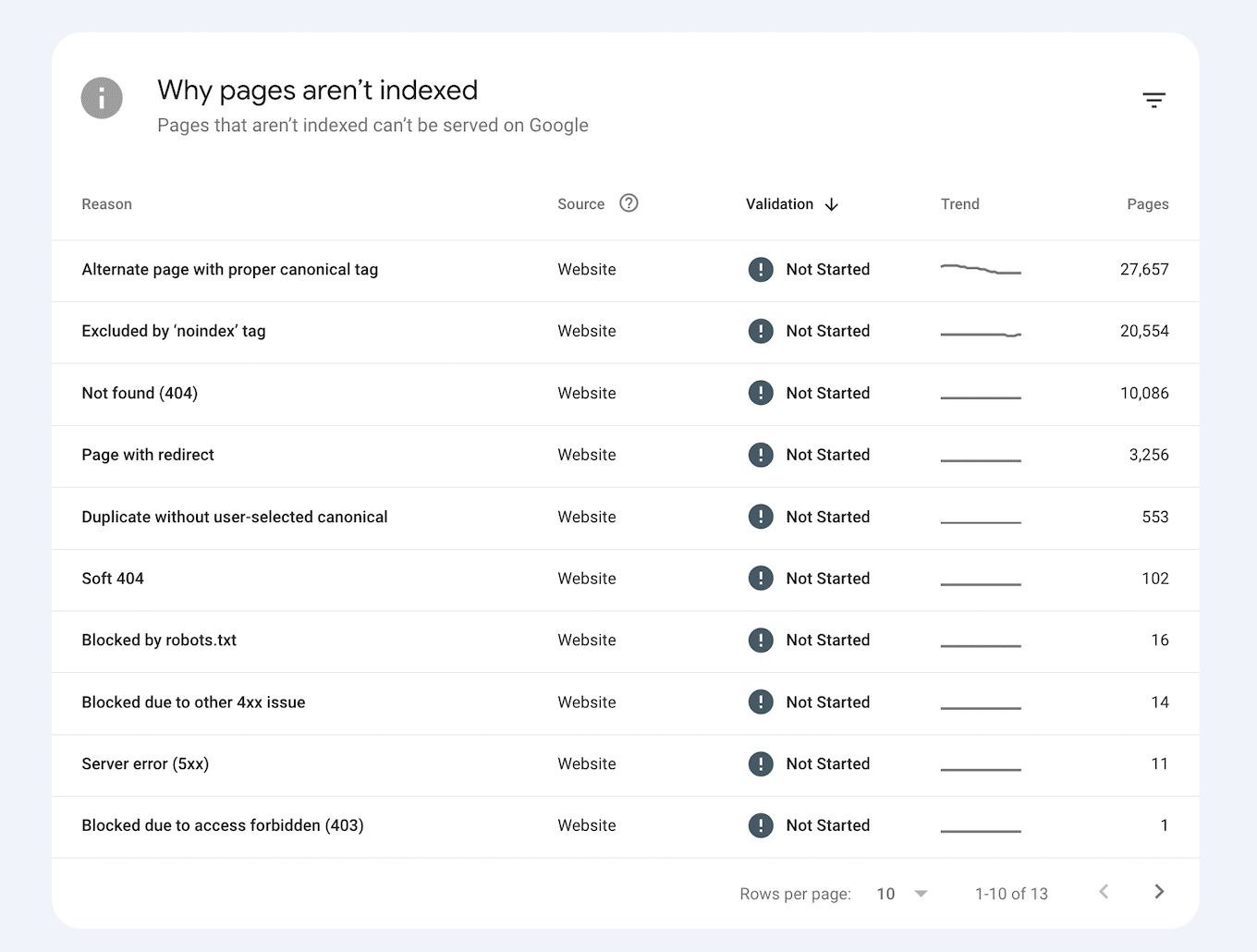The height and width of the screenshot is (952, 1257).
Task: Click the exclamation icon for Server error (5xx)
Action: [761, 763]
